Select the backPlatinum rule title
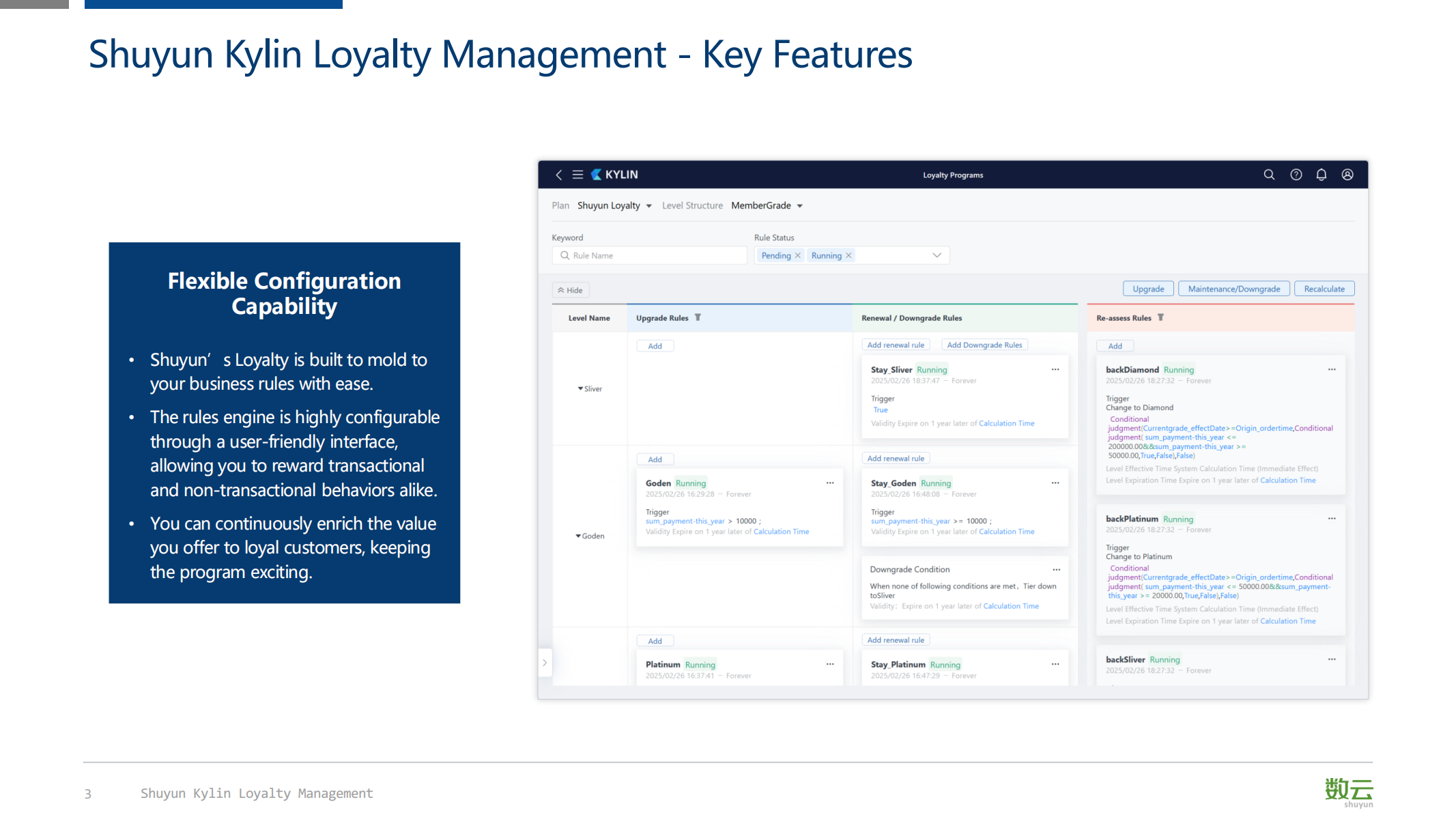This screenshot has width=1456, height=819. (1132, 519)
